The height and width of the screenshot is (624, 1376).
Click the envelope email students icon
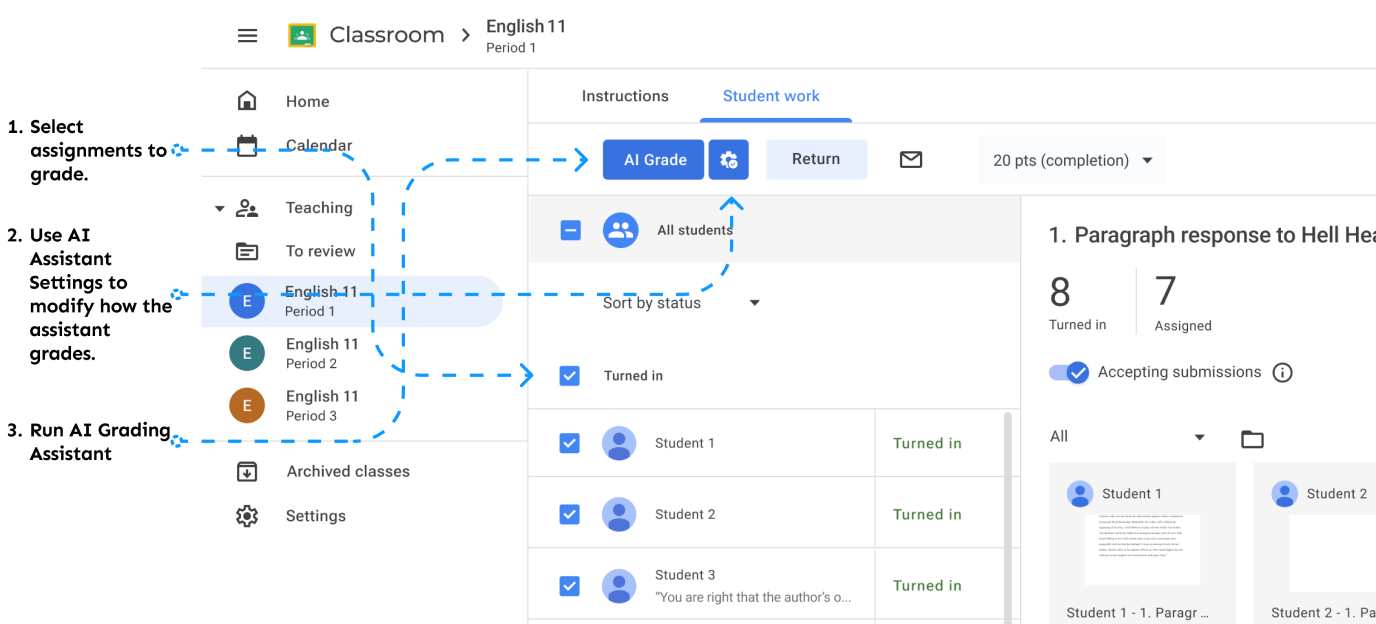click(x=911, y=160)
